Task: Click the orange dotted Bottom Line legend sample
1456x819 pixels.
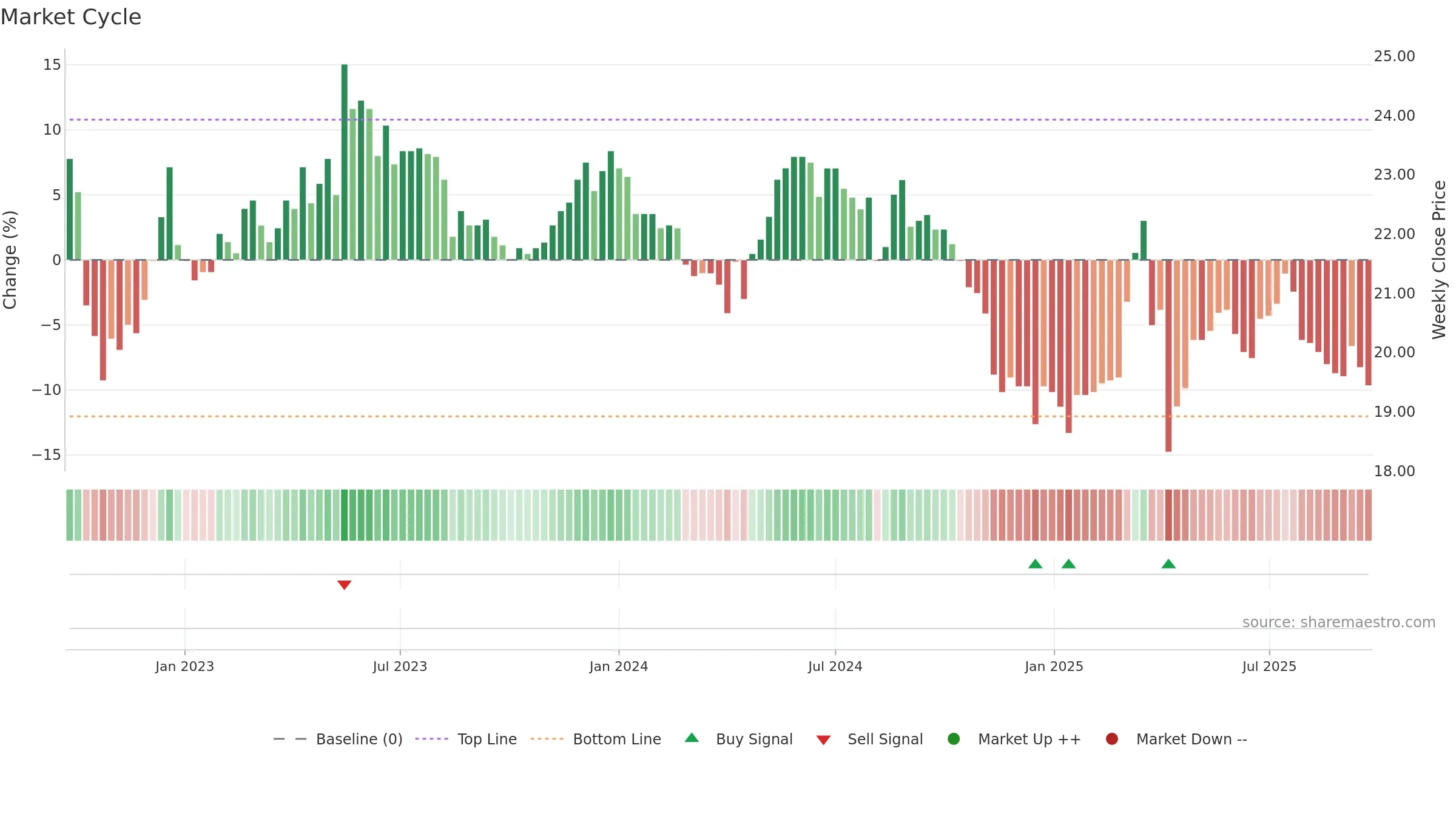Action: [x=547, y=739]
